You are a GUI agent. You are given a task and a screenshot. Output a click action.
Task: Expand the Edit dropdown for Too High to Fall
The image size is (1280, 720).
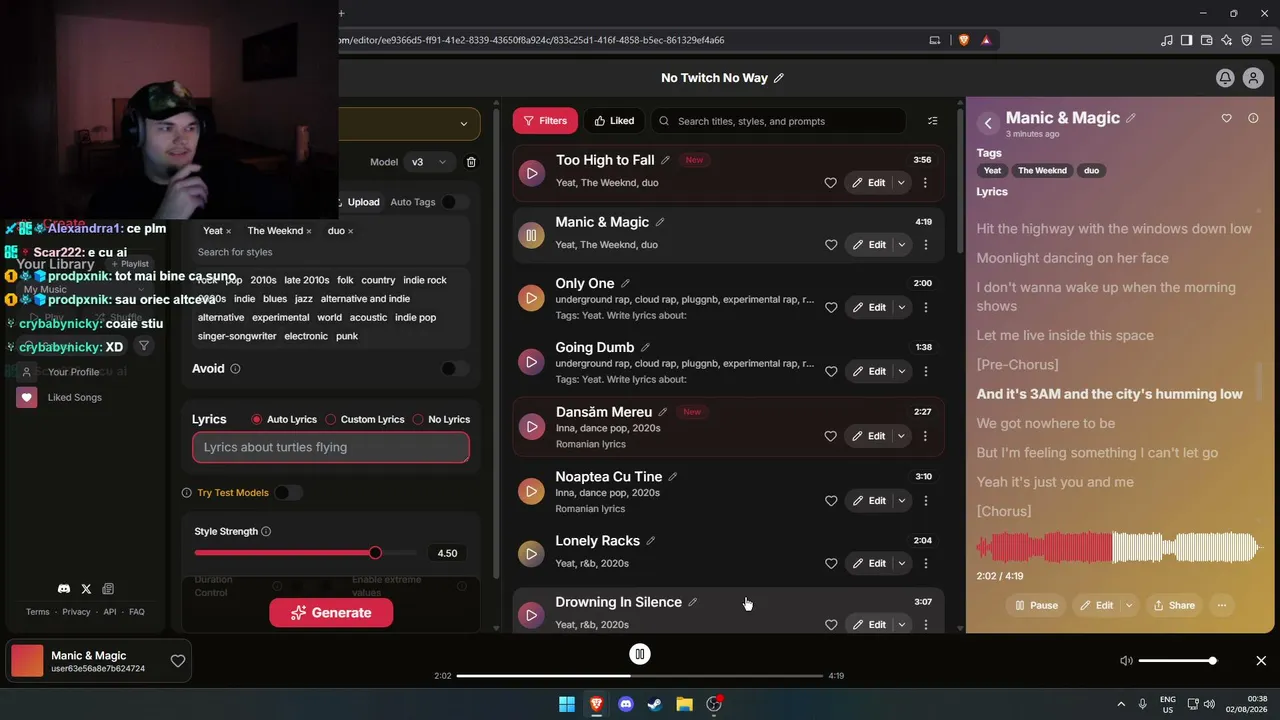coord(901,183)
